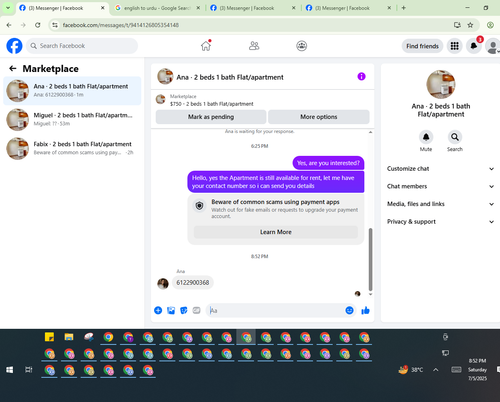Image resolution: width=500 pixels, height=402 pixels.
Task: Open conversation information purple icon
Action: [x=361, y=77]
